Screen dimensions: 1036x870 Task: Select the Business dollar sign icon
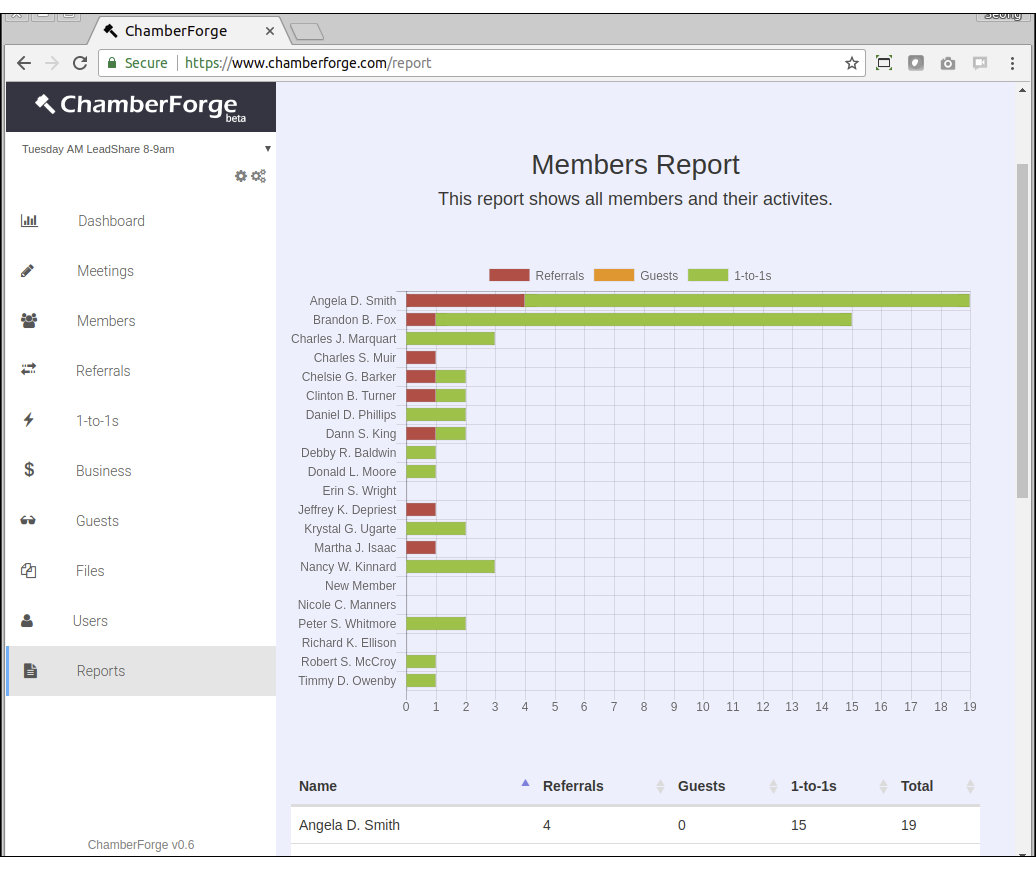(x=29, y=470)
